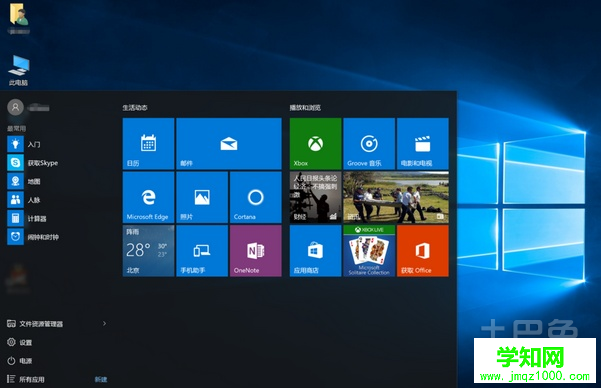Screen dimensions: 601x388
Task: Open the 财经 finance news tile
Action: (x=315, y=197)
